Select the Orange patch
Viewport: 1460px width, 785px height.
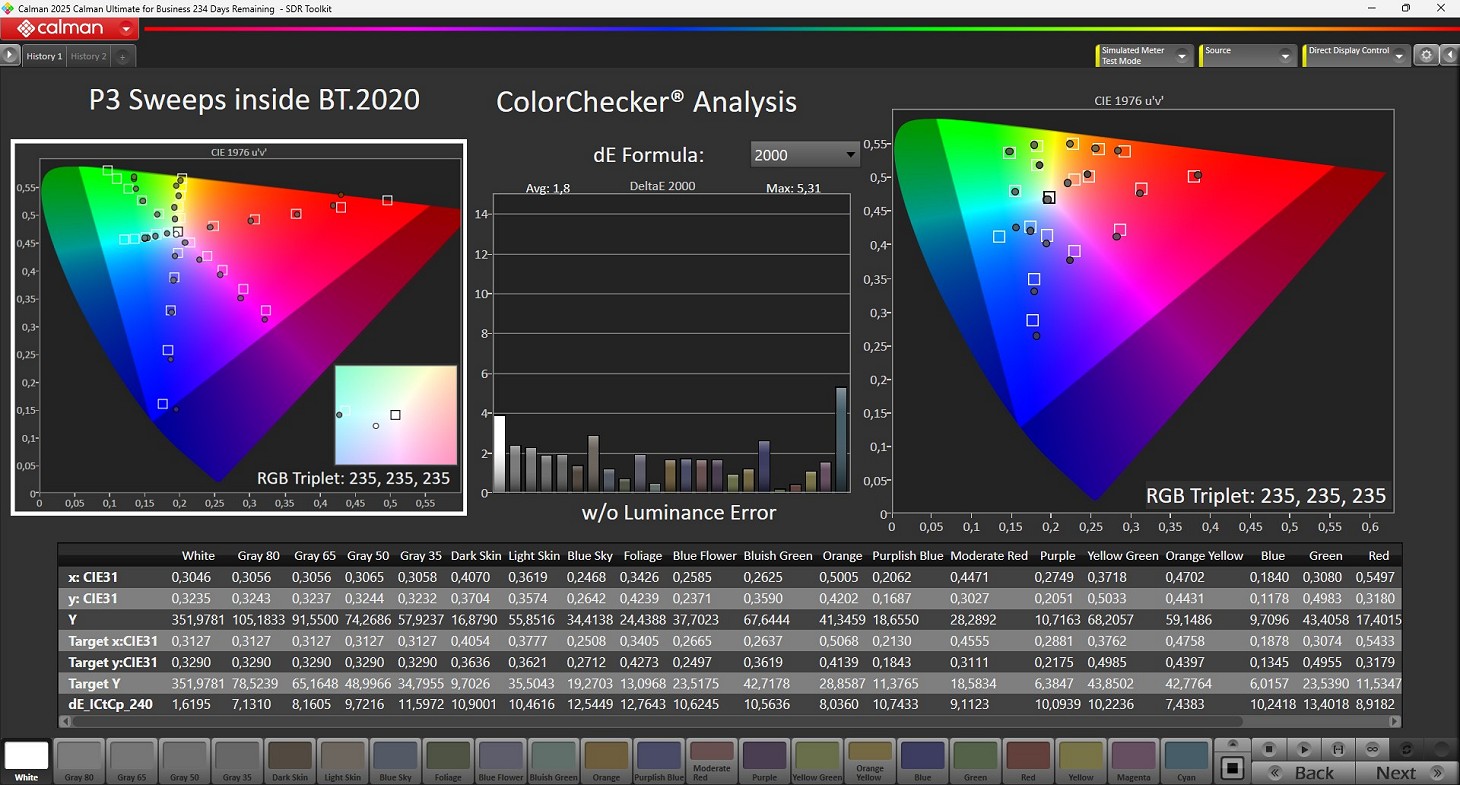[606, 761]
